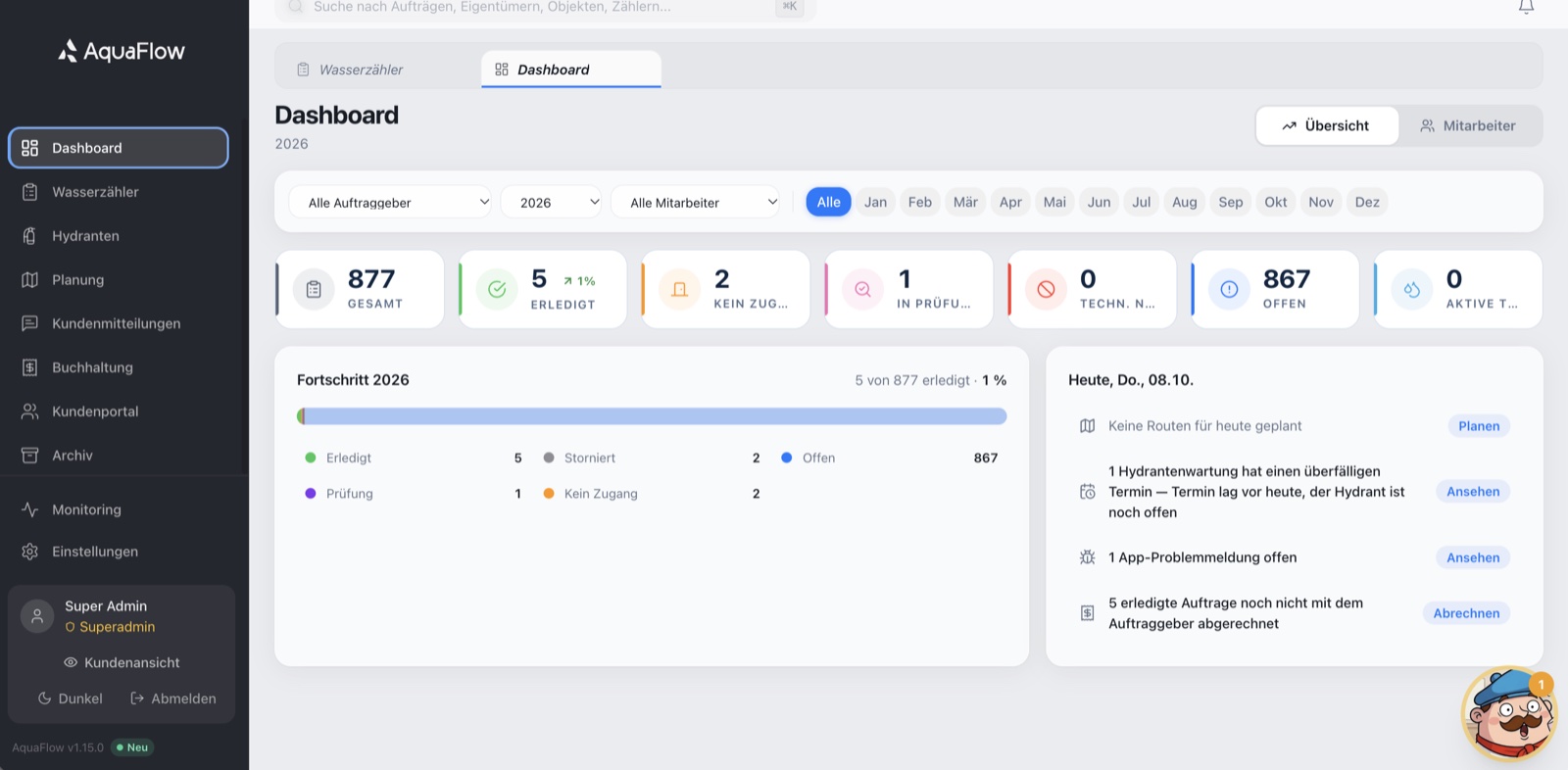Expand the Alle Auftraggeber dropdown
This screenshot has height=770, width=1568.
tap(390, 202)
